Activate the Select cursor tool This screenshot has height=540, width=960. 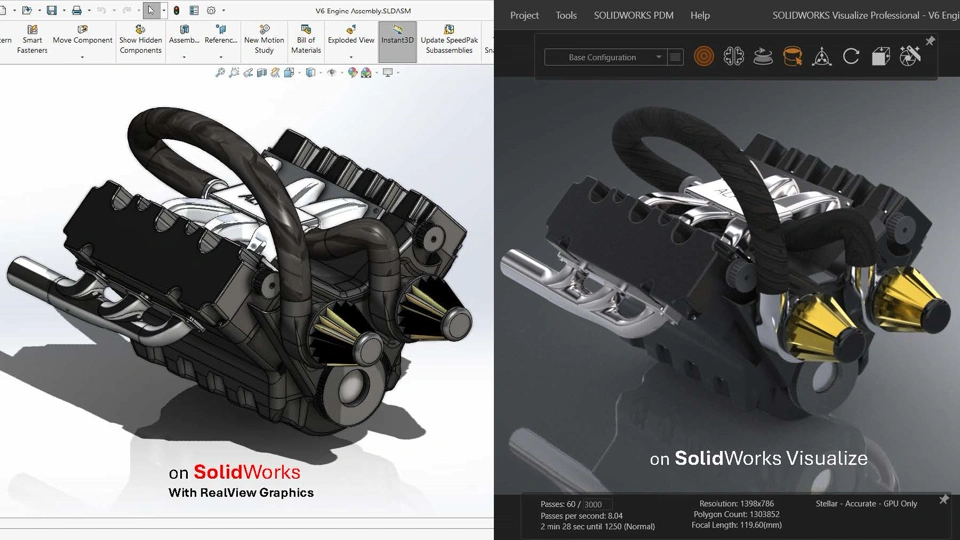coord(151,10)
